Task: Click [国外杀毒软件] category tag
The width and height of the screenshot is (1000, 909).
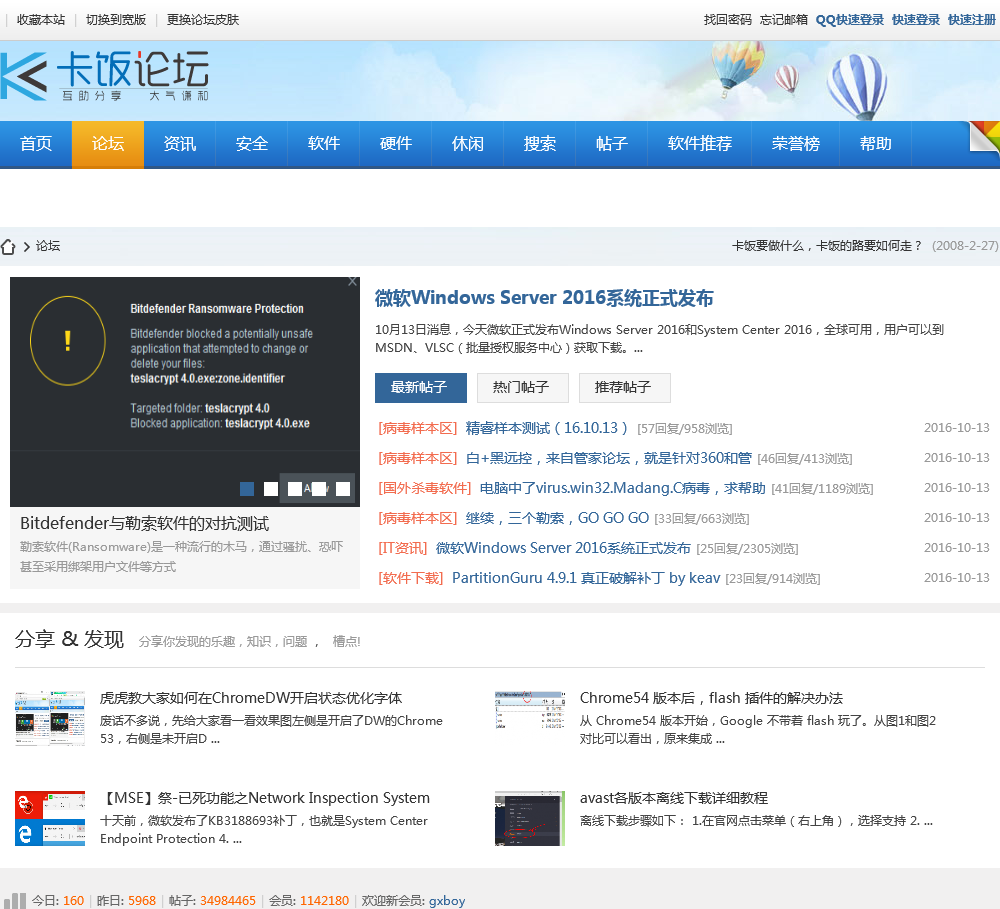Action: pos(425,488)
